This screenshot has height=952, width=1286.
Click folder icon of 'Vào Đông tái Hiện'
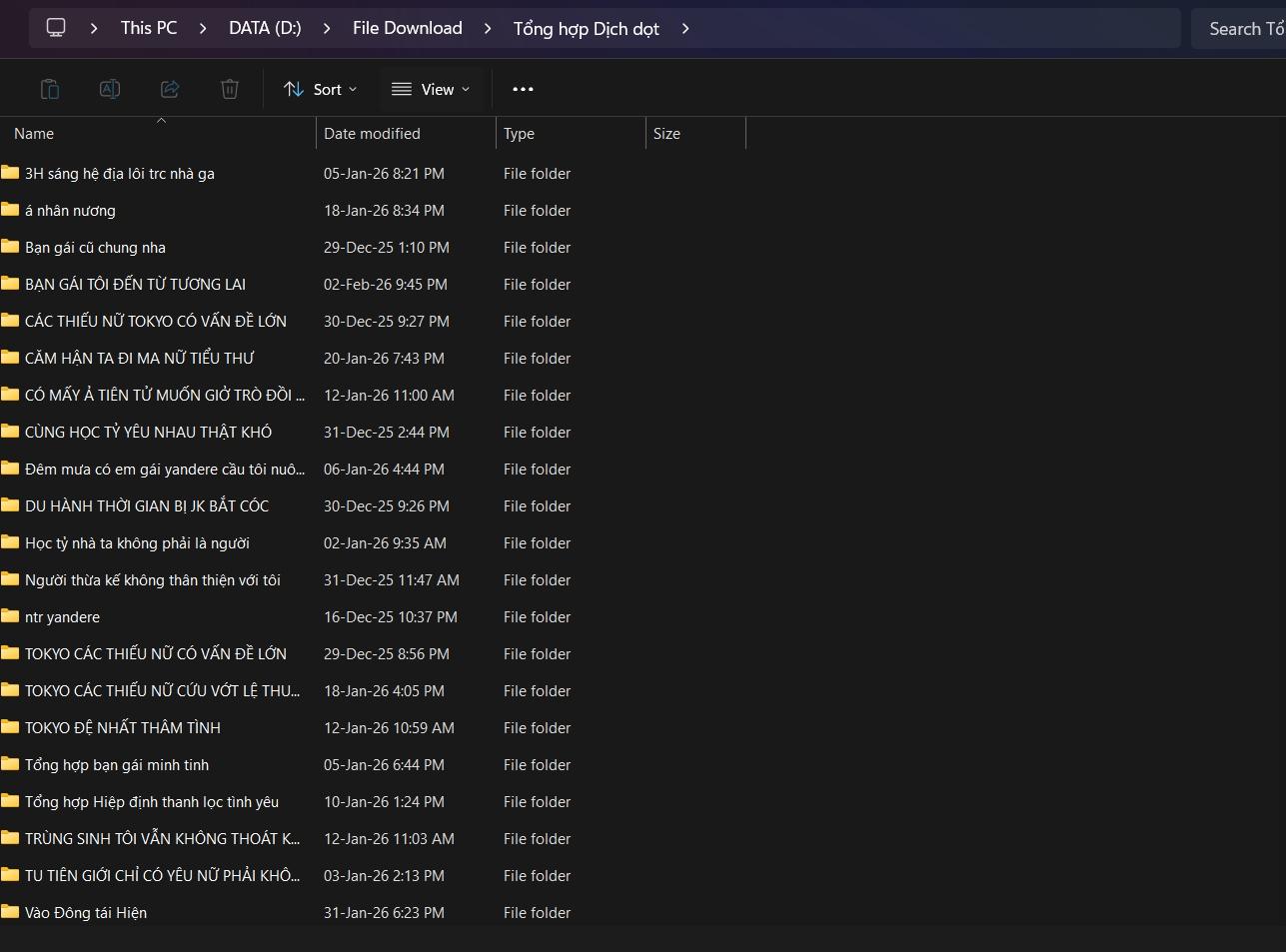point(10,912)
